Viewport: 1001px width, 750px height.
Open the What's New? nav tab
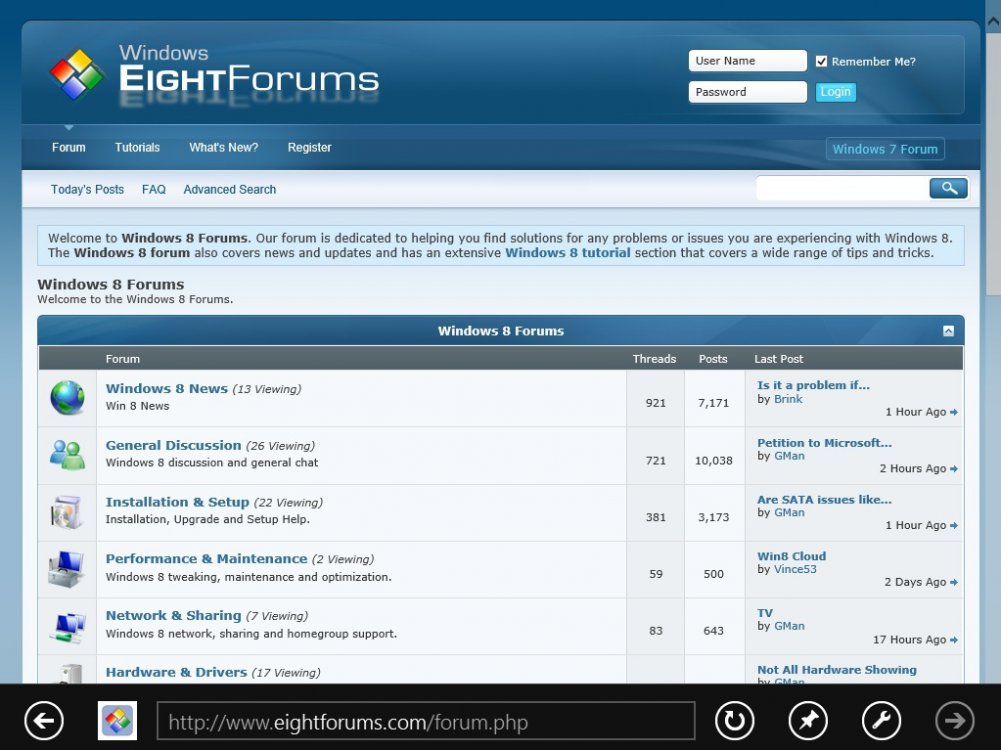click(223, 147)
